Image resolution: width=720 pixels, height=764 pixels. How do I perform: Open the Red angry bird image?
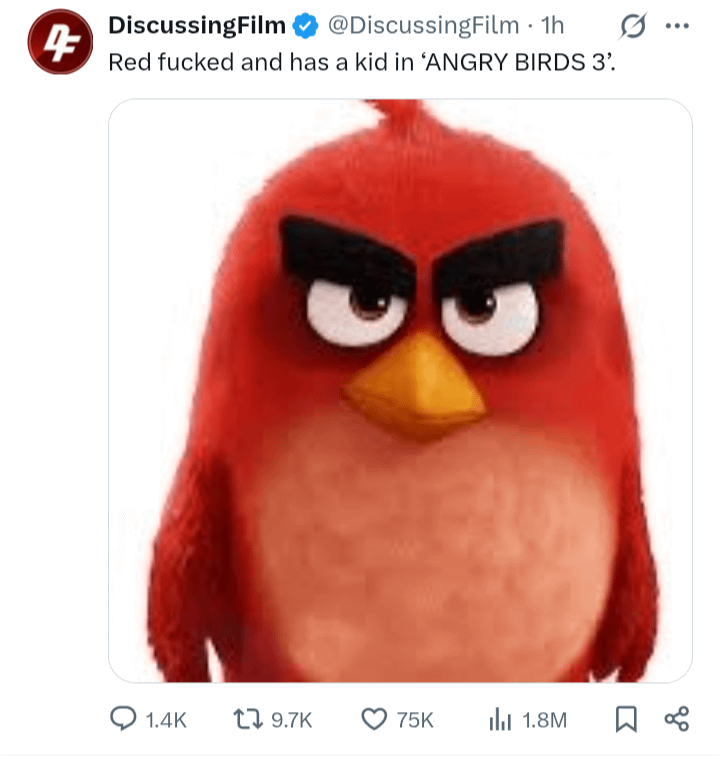pos(400,390)
